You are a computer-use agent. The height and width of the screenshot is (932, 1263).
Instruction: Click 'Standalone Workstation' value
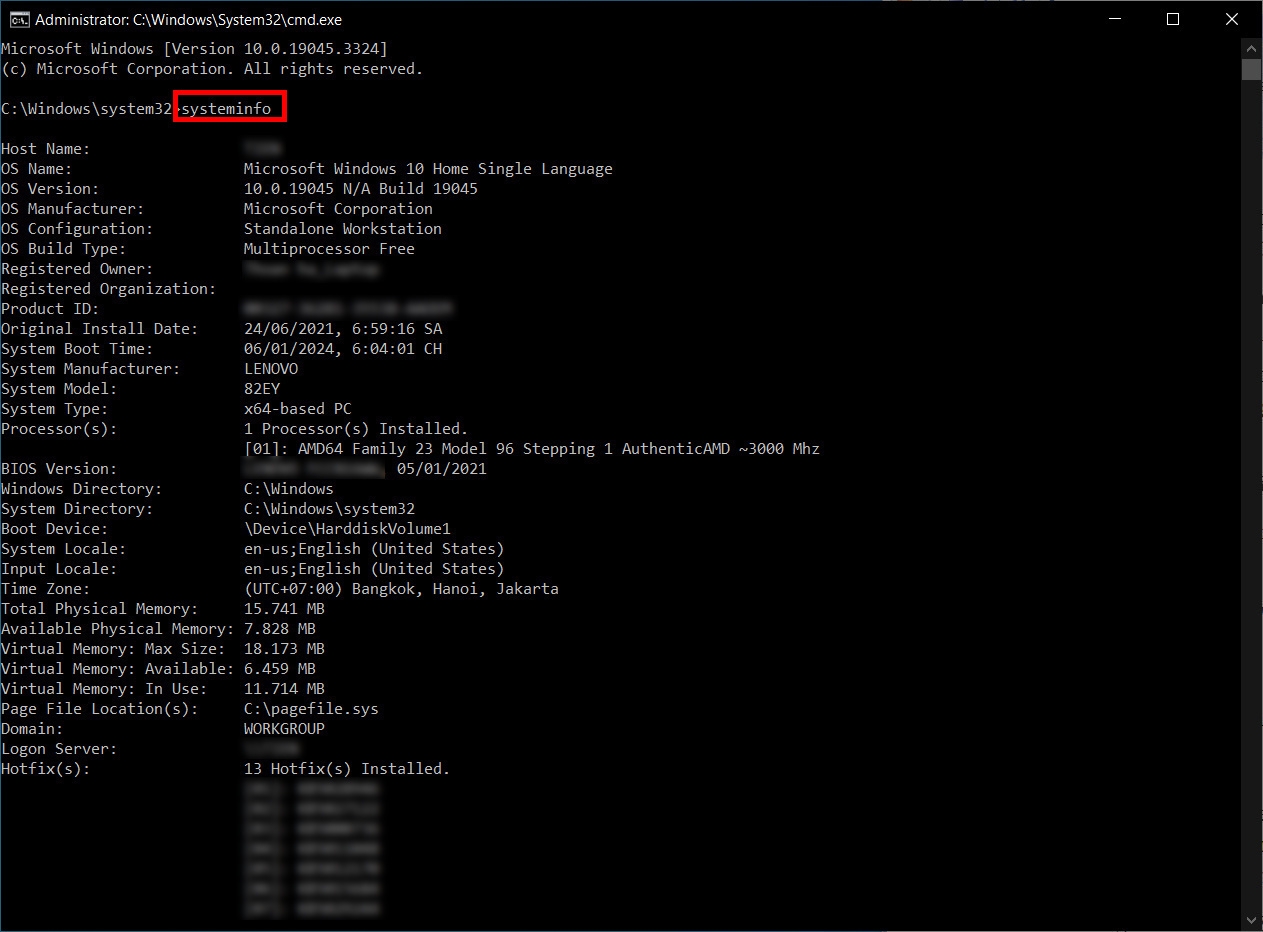click(343, 229)
